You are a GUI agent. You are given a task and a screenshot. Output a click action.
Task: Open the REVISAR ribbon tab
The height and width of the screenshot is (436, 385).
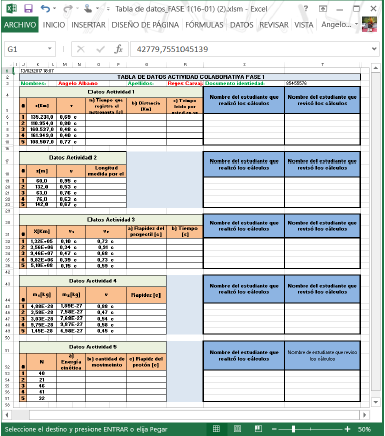click(274, 25)
